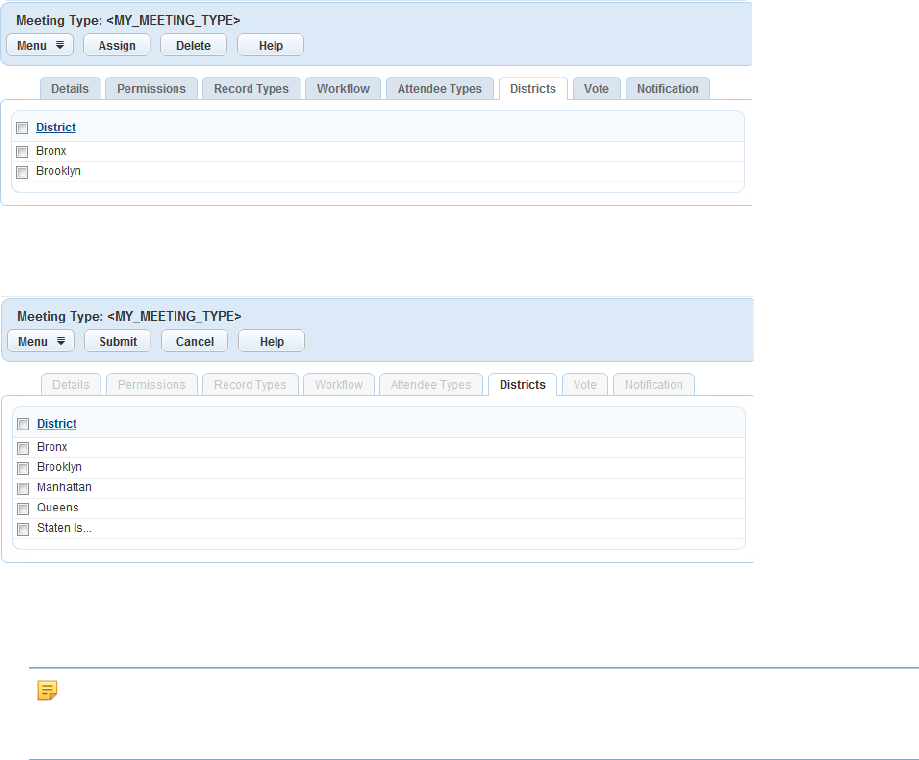Check the Bronx checkbox in upper list
Viewport: 919px width, 760px height.
tap(22, 152)
